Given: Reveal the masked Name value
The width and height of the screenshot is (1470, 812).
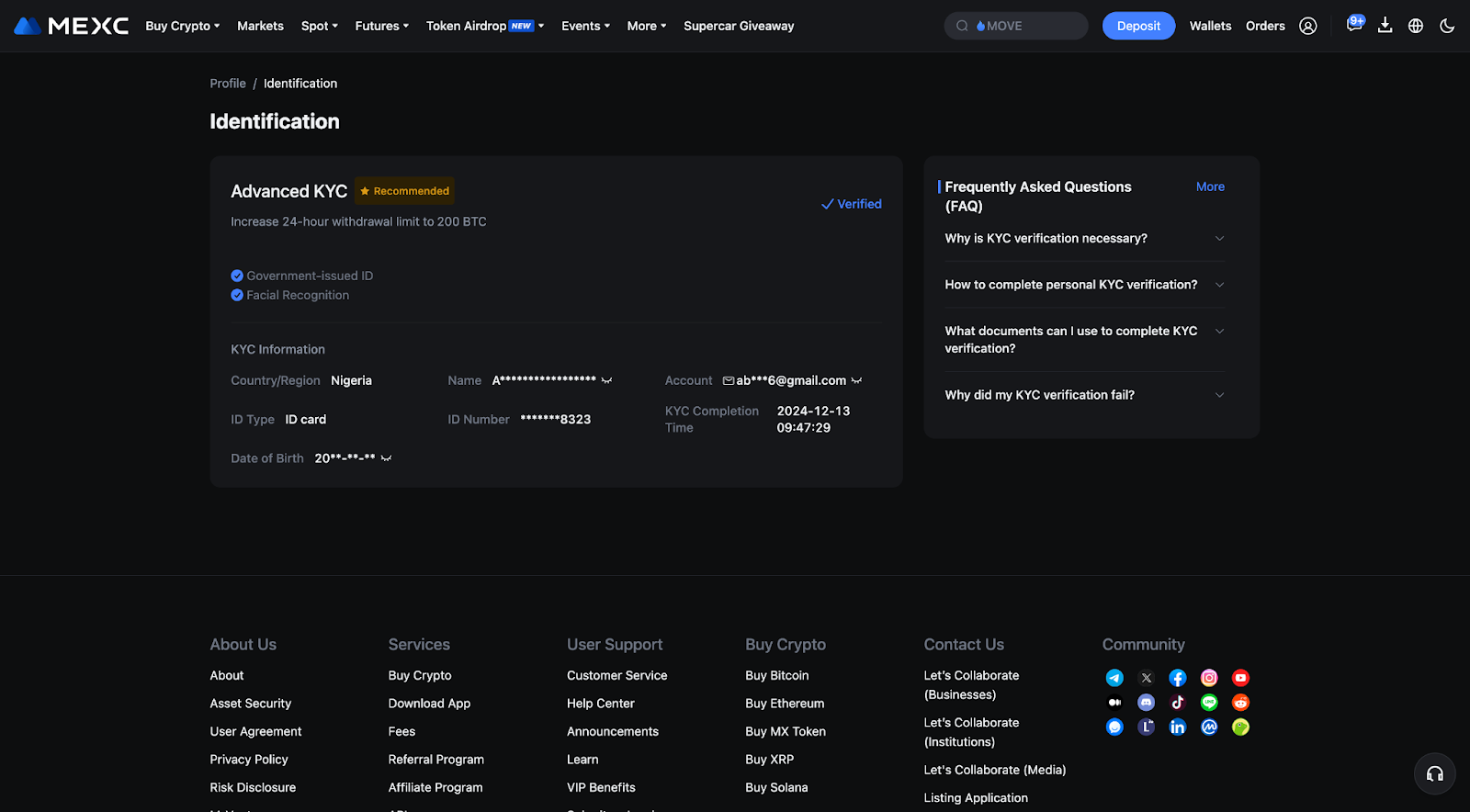Looking at the screenshot, I should click(x=606, y=380).
